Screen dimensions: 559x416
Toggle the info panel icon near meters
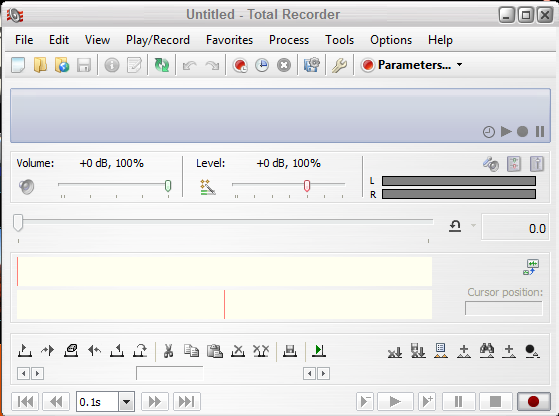[537, 164]
